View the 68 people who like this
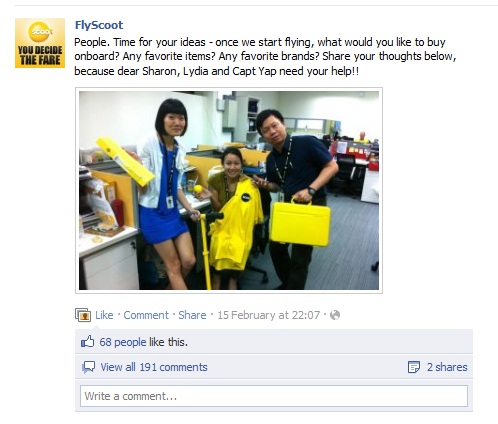This screenshot has height=424, width=498. point(123,342)
